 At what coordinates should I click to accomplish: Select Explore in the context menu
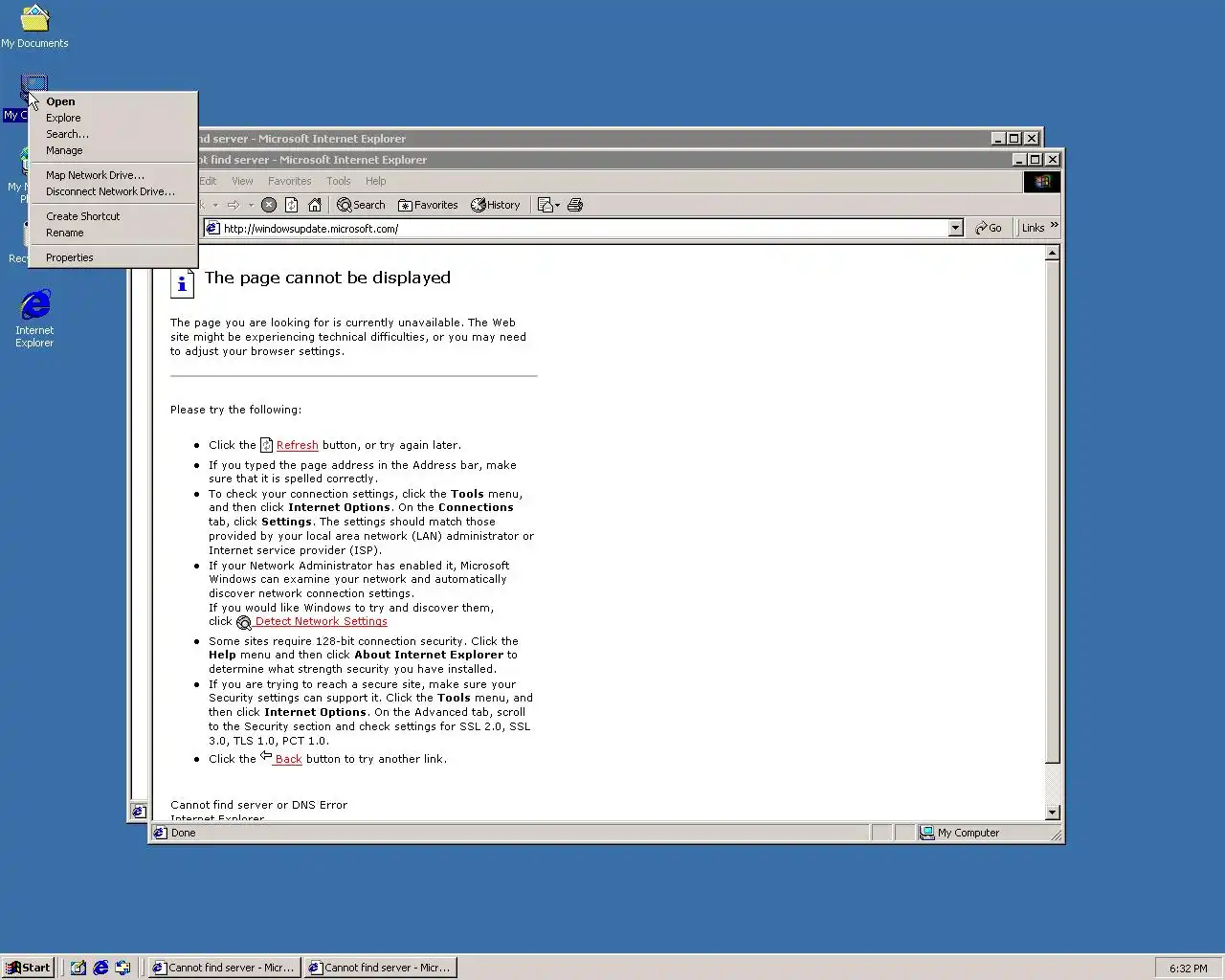click(113, 118)
